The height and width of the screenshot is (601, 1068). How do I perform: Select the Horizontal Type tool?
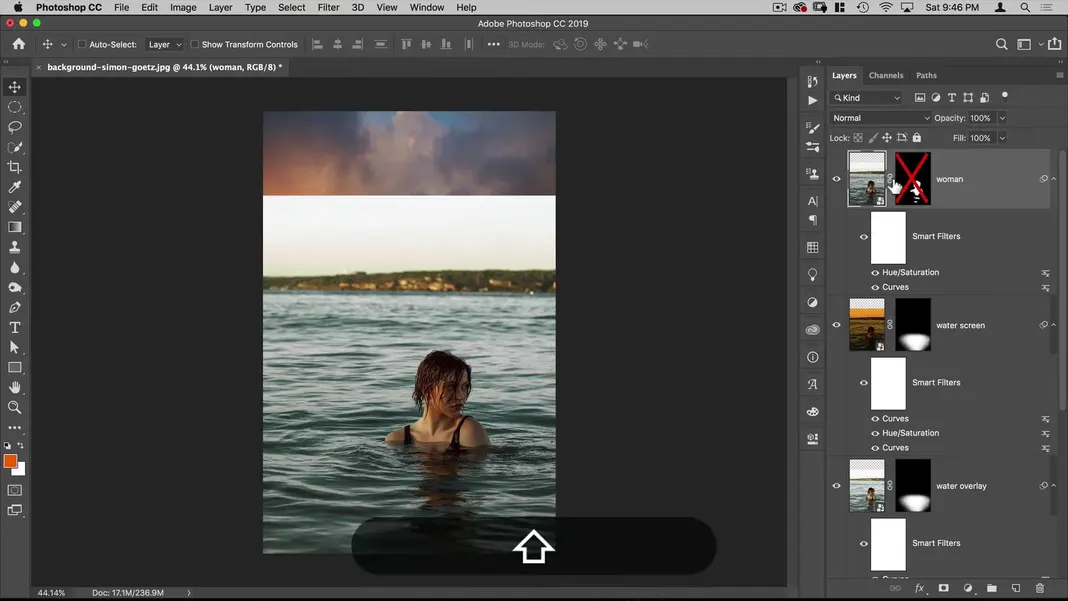(14, 327)
